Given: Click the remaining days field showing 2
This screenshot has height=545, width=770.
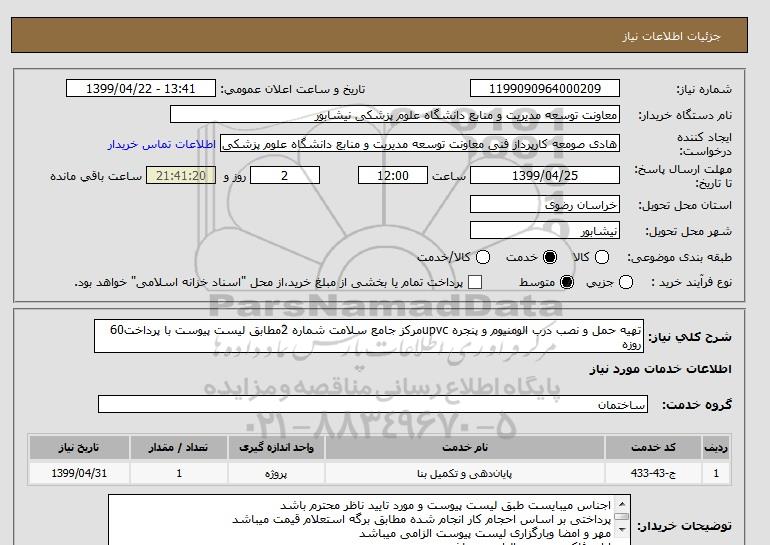Looking at the screenshot, I should coord(285,176).
